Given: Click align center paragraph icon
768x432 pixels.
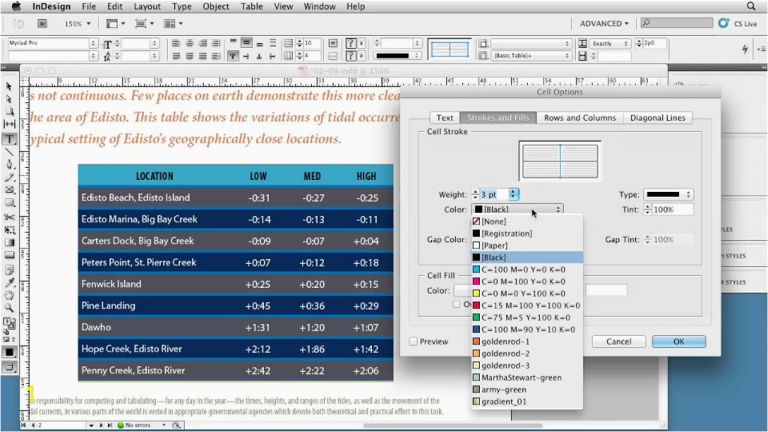Looking at the screenshot, I should 189,44.
